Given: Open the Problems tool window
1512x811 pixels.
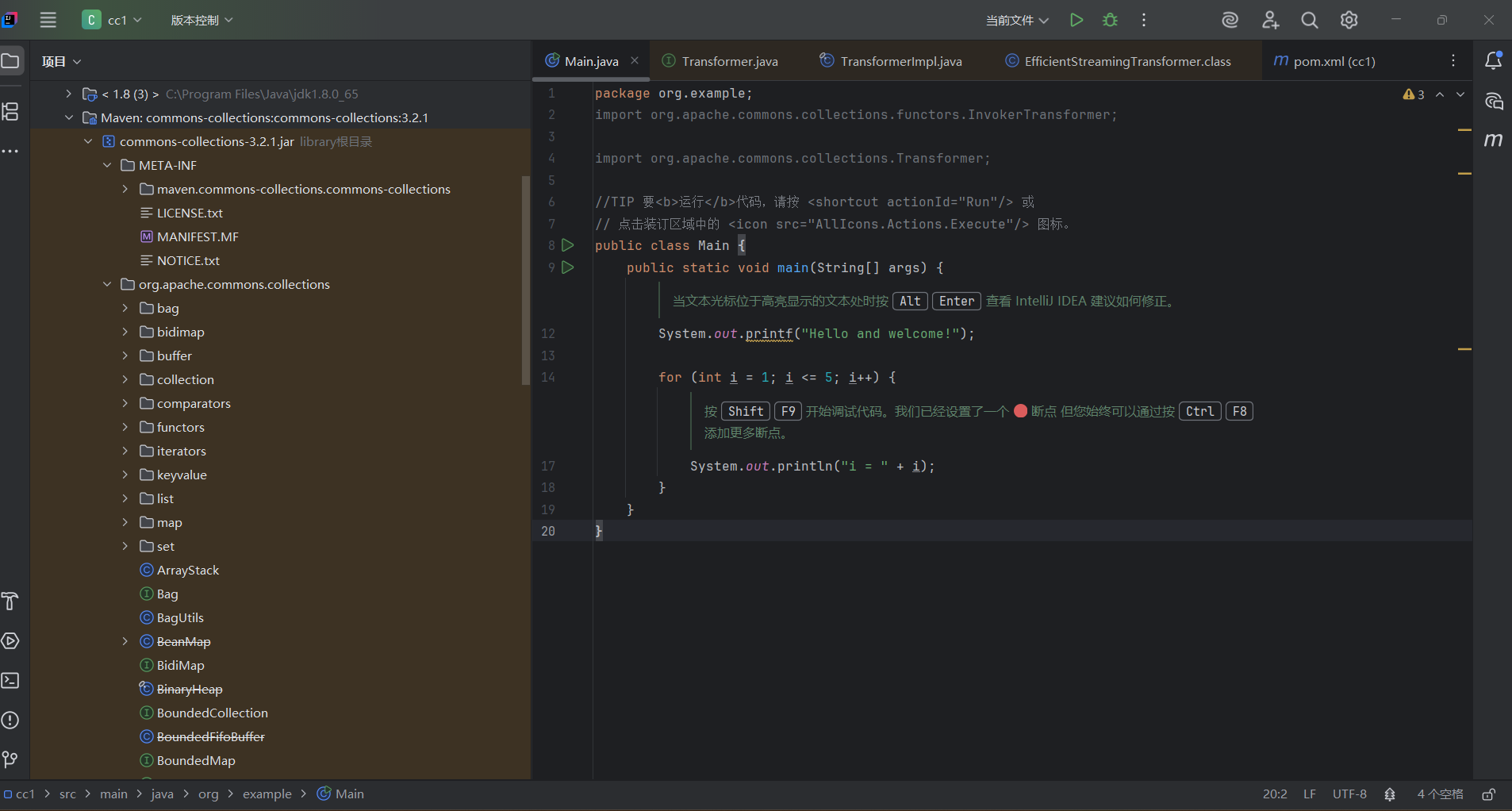Looking at the screenshot, I should pos(10,721).
